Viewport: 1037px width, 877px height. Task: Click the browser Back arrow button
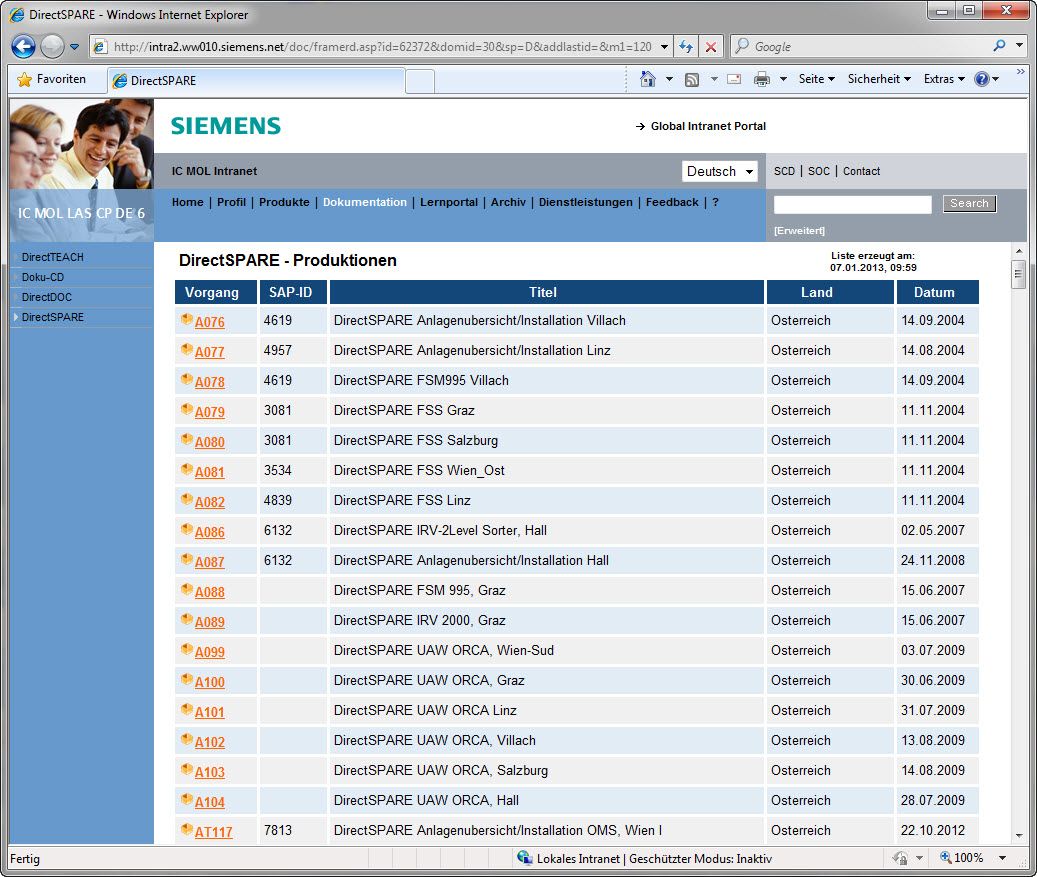coord(24,46)
